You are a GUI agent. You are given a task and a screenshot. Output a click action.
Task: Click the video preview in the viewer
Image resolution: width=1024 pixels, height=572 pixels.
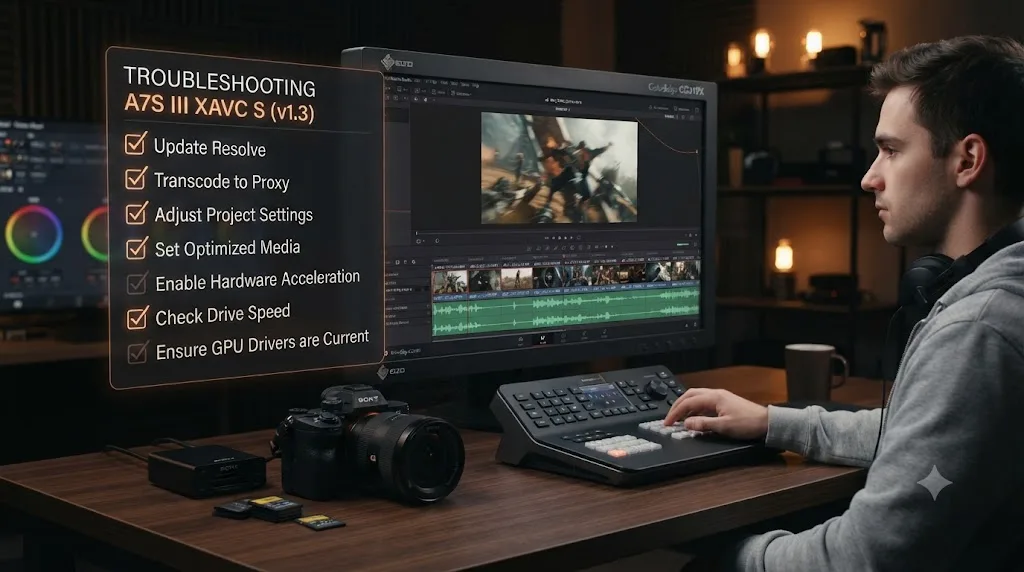pos(559,168)
